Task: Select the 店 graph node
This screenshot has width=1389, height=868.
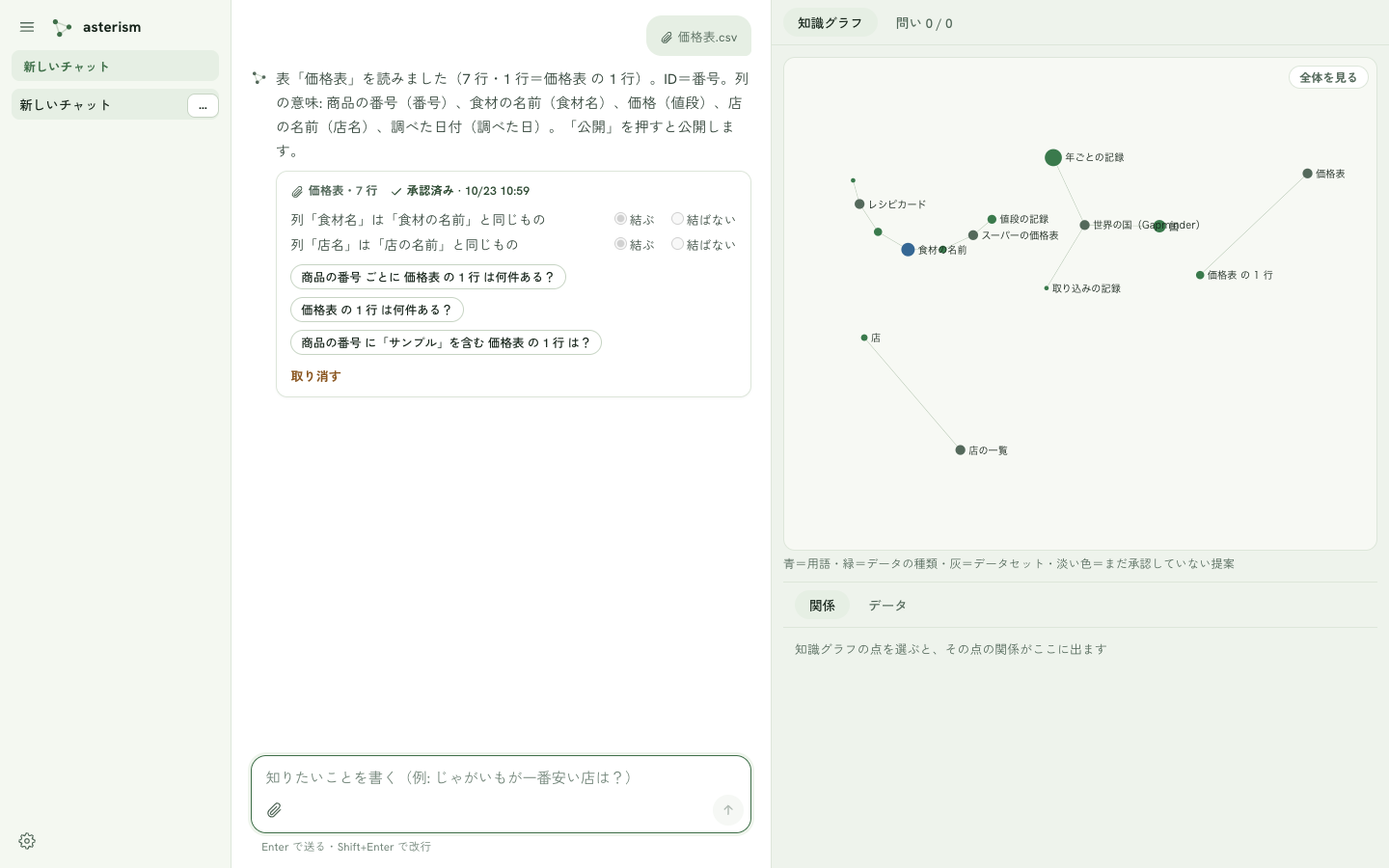Action: pos(864,338)
